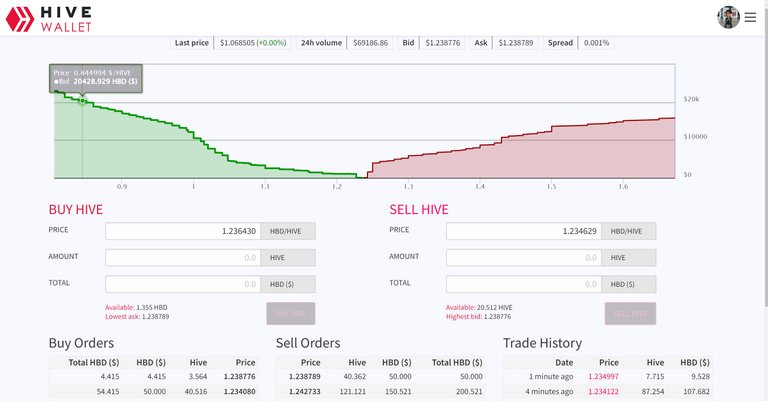
Task: Click the Spread value 0.001%
Action: (597, 43)
